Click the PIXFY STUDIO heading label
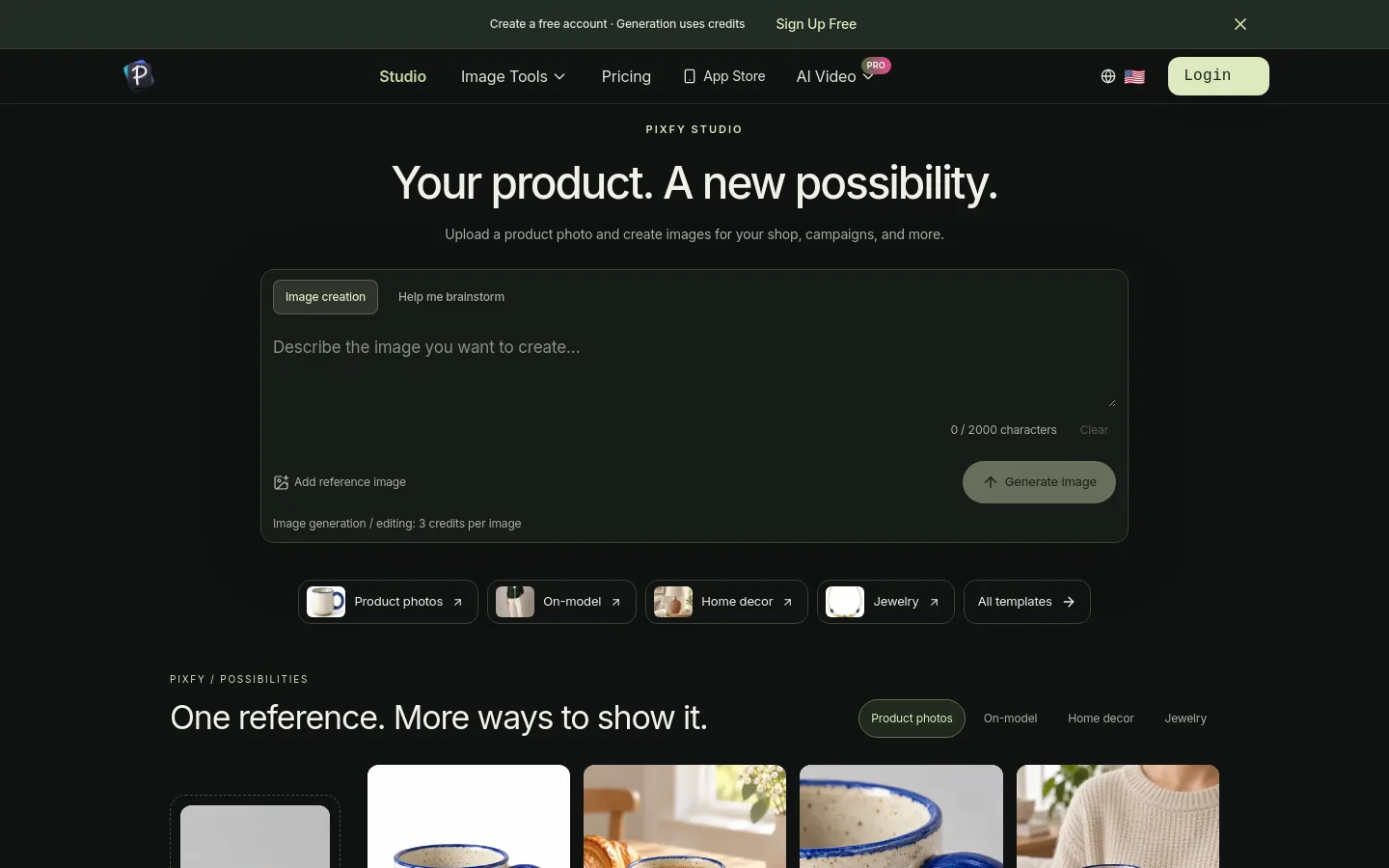 coord(694,129)
